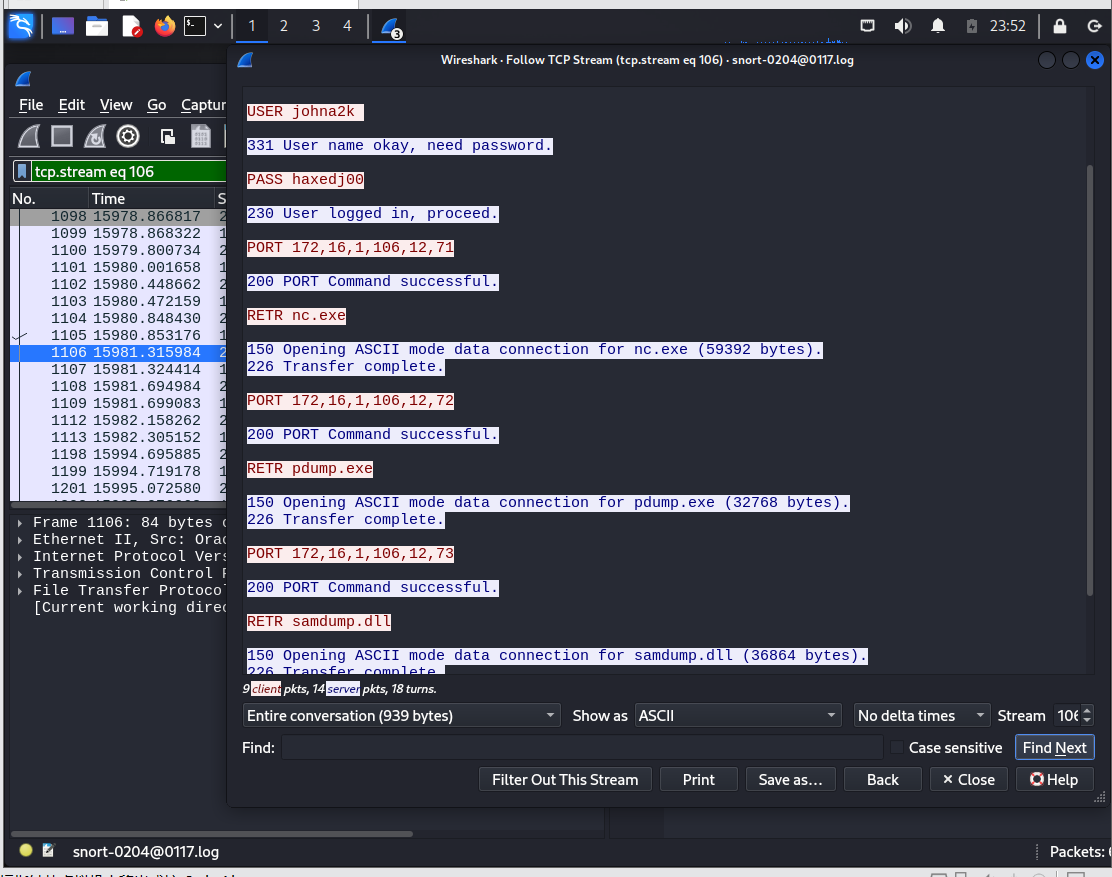This screenshot has height=877, width=1112.
Task: Click the RETR samdump.dll line
Action: pyautogui.click(x=318, y=622)
